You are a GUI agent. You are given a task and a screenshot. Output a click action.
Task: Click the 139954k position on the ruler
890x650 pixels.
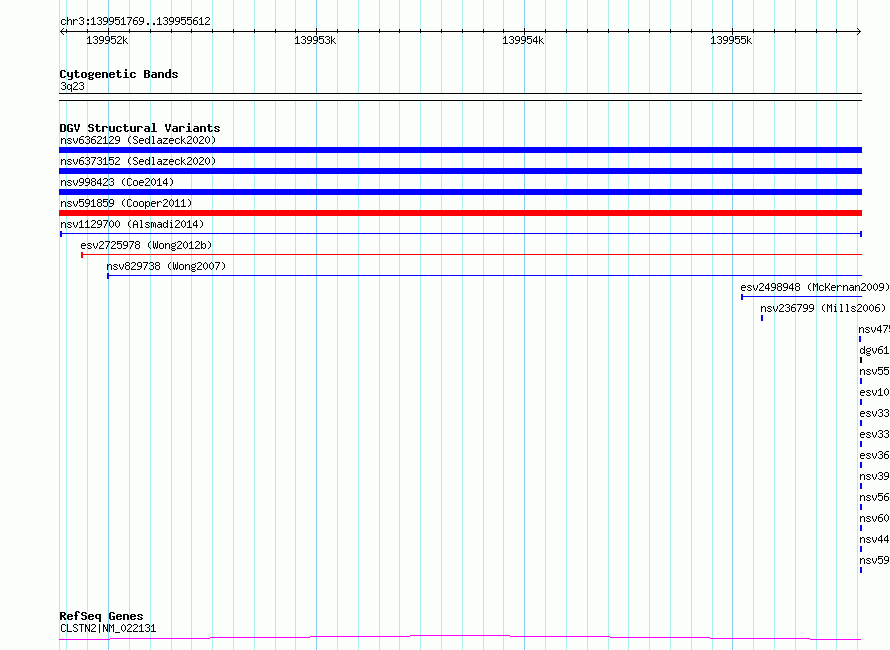522,40
